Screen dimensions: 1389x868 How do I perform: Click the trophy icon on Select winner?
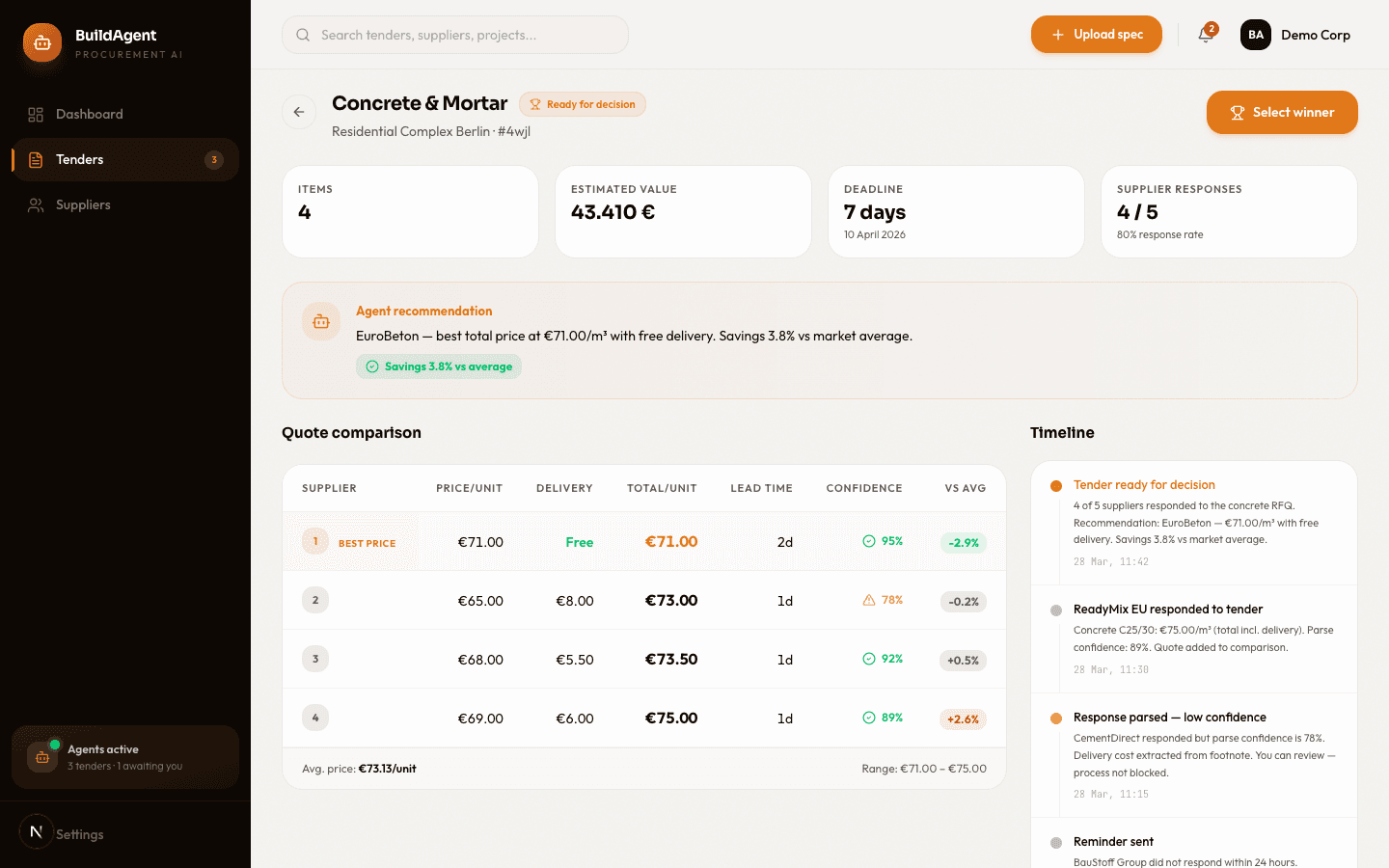(x=1238, y=112)
